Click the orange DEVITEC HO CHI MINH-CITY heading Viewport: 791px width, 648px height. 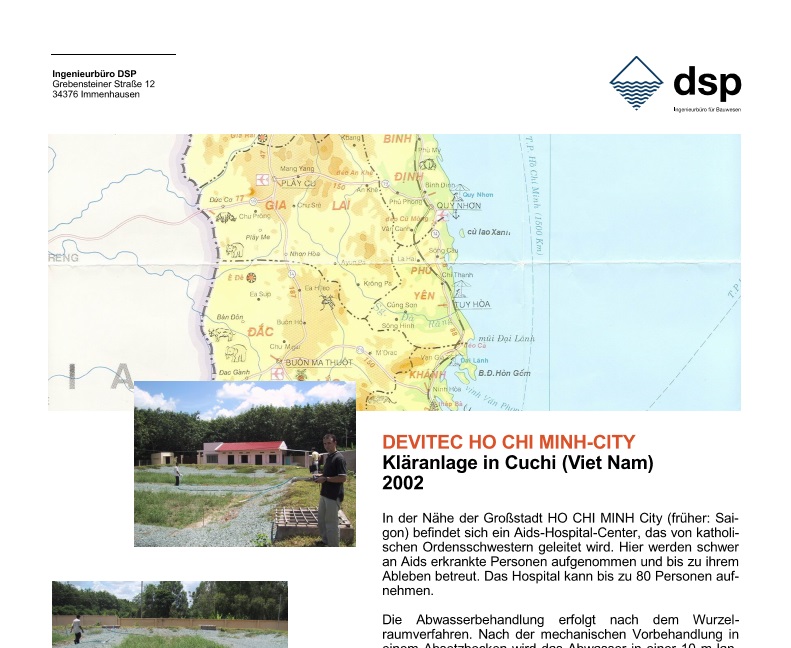coord(508,442)
